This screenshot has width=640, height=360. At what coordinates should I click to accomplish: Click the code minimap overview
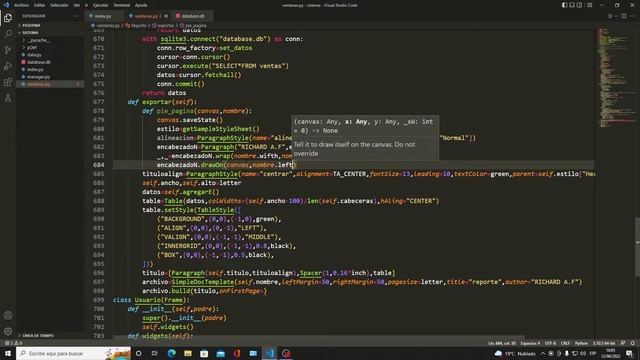point(616,78)
